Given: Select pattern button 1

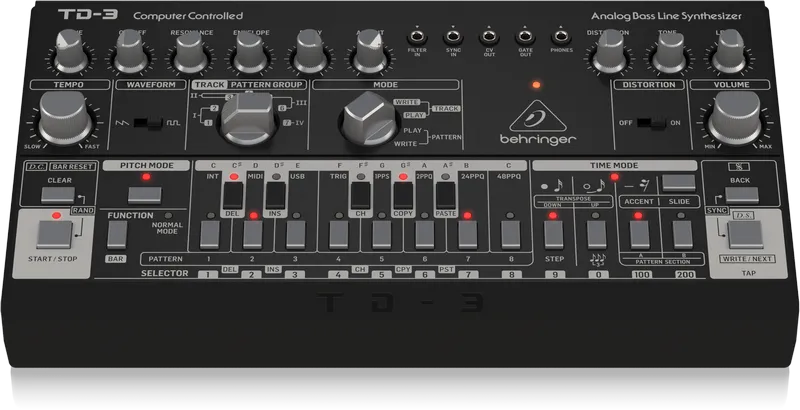Looking at the screenshot, I should pos(210,235).
